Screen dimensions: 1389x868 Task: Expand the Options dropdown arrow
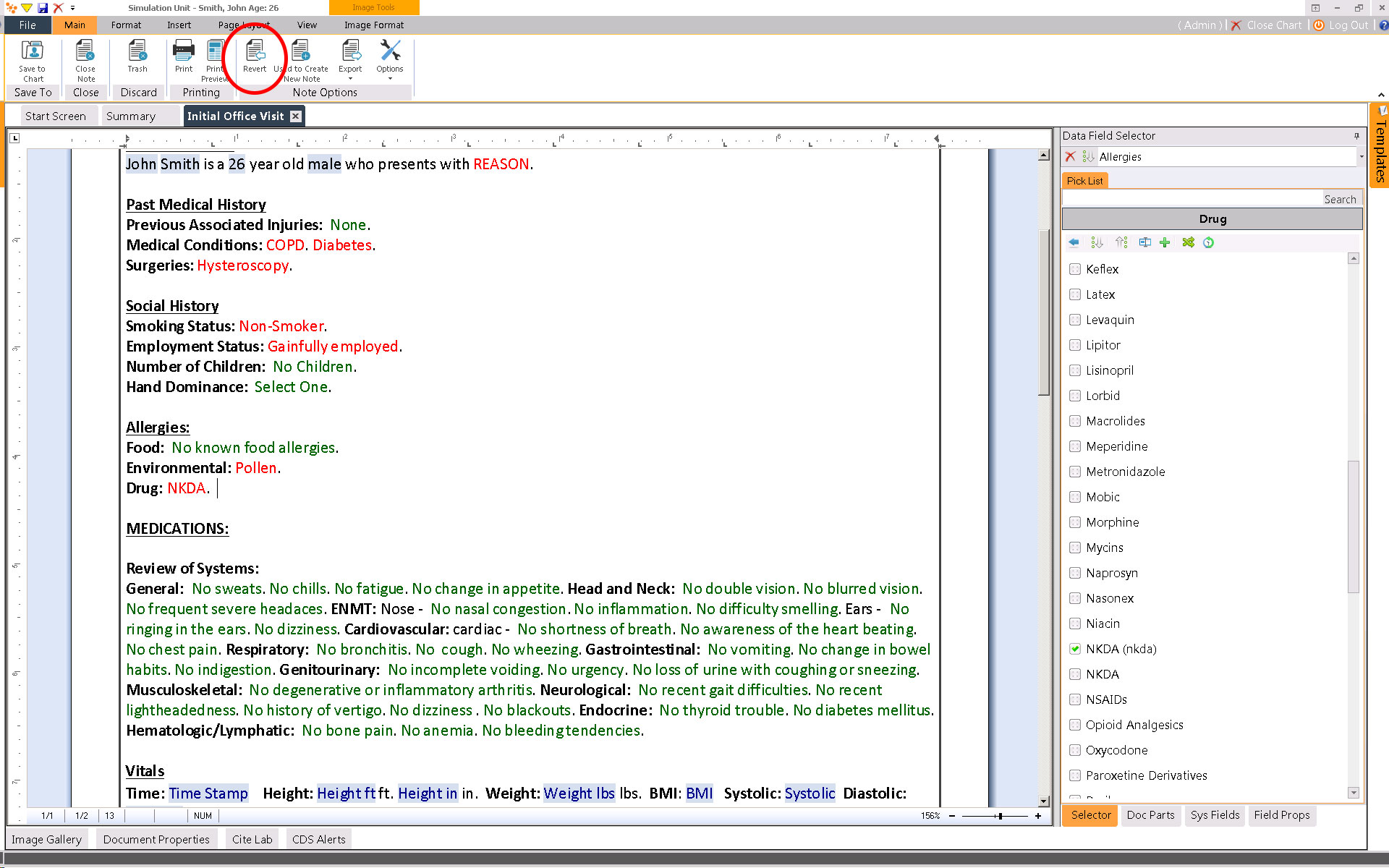pos(390,79)
